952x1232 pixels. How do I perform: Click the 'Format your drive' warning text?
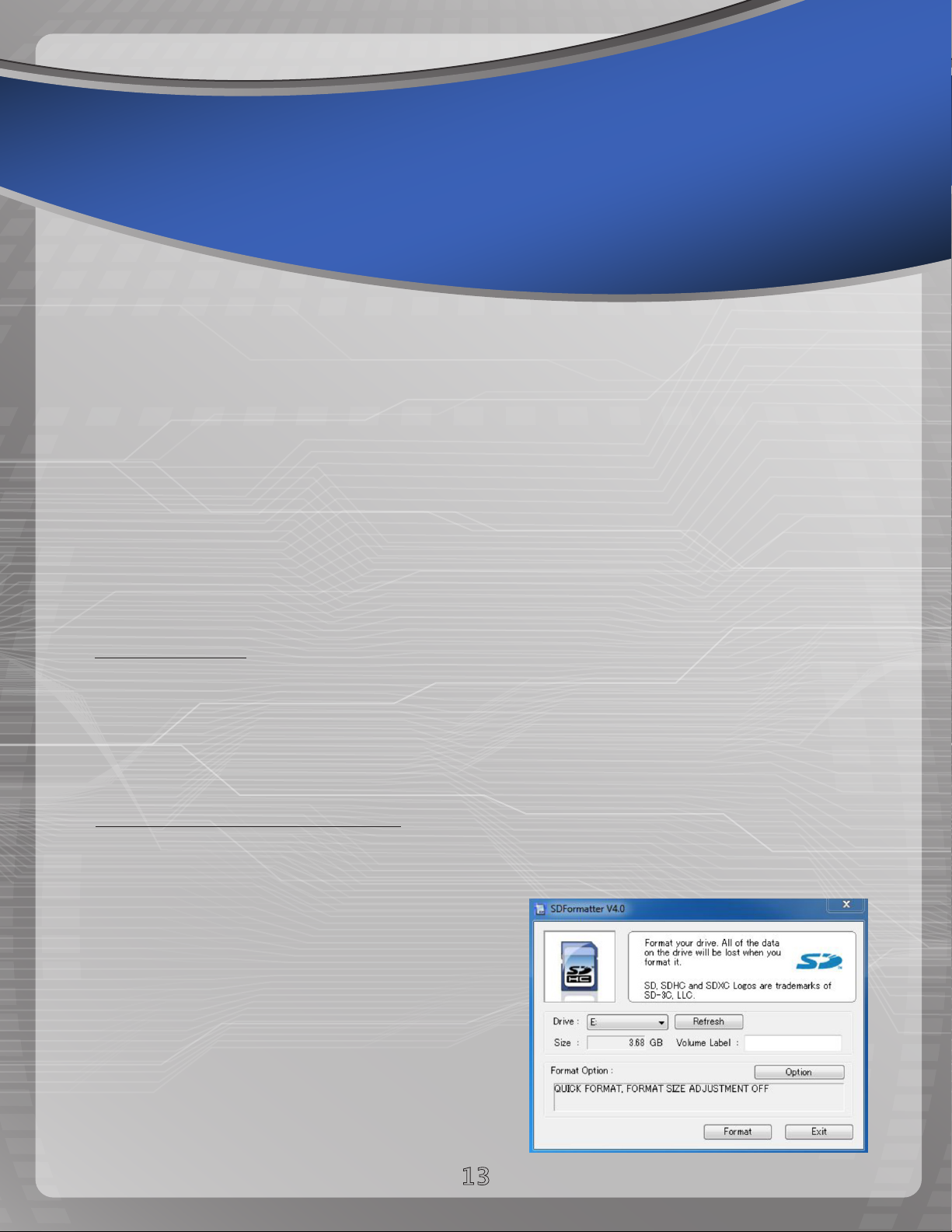pyautogui.click(x=713, y=952)
